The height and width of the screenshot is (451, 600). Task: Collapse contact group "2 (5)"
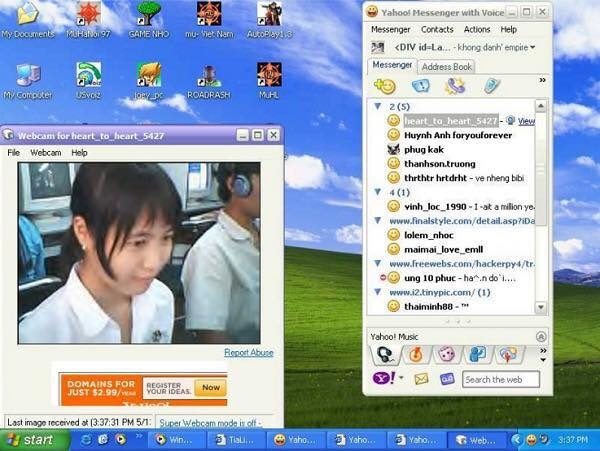click(378, 106)
